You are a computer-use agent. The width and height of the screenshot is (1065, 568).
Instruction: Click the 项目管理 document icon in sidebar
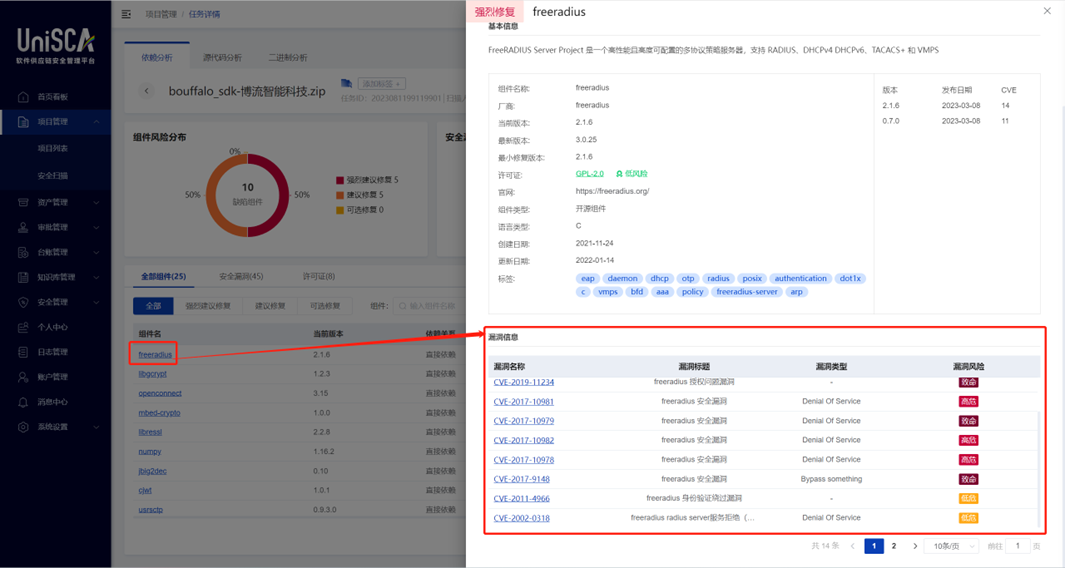coord(23,122)
